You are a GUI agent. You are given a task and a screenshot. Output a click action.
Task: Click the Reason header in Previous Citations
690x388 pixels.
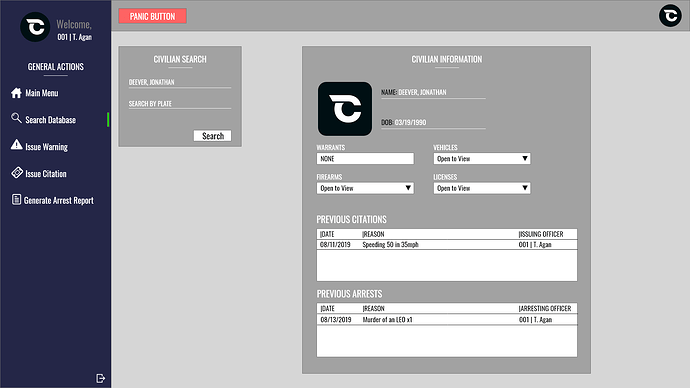pos(373,234)
